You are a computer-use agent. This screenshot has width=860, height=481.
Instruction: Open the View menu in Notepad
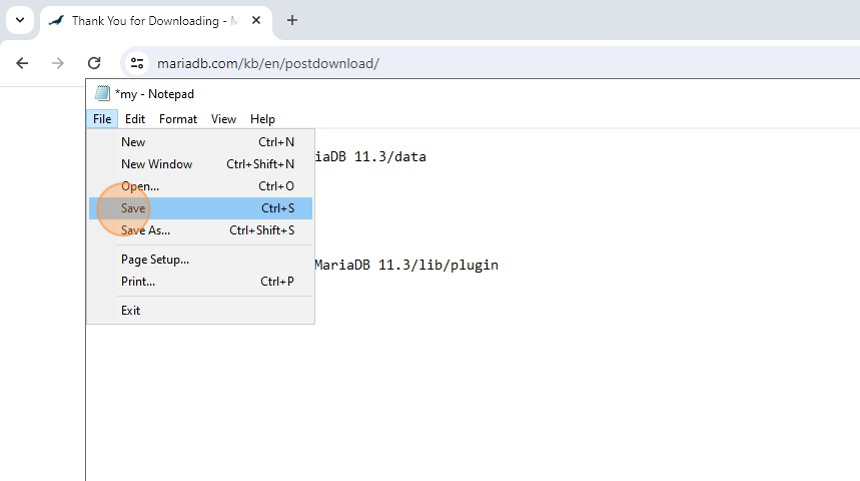click(223, 119)
